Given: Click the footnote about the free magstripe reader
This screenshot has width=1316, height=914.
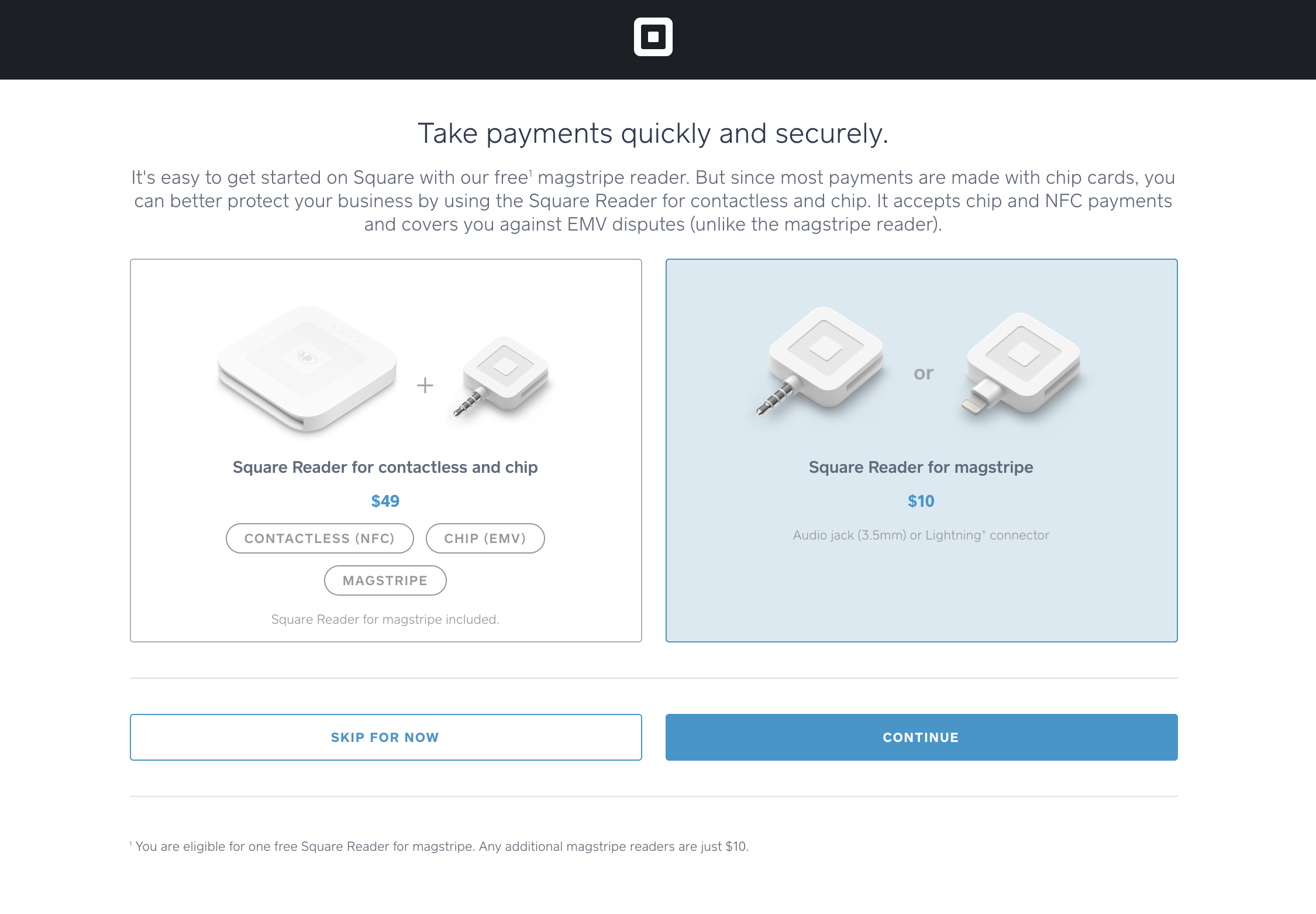Looking at the screenshot, I should pyautogui.click(x=439, y=846).
